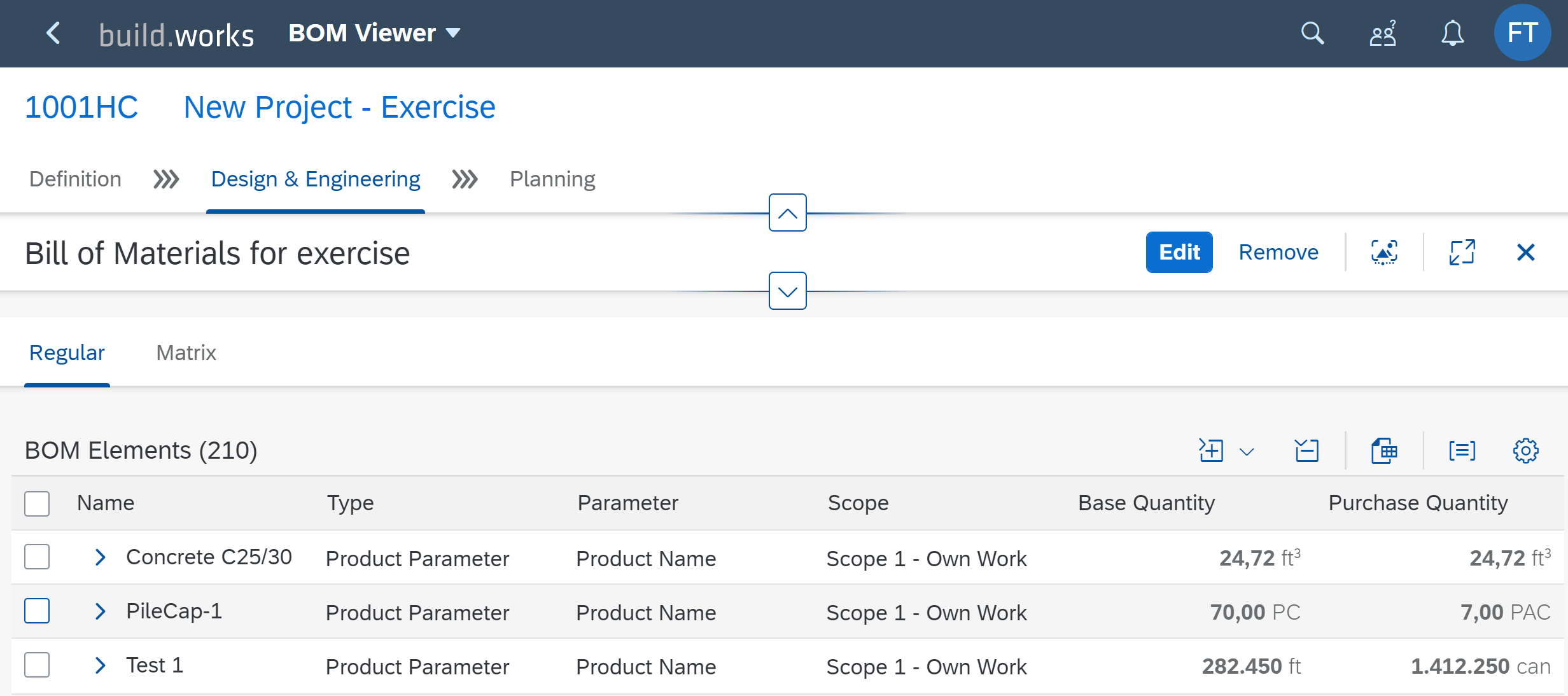Click the image preview icon beside Remove
The image size is (1568, 696).
pyautogui.click(x=1384, y=253)
